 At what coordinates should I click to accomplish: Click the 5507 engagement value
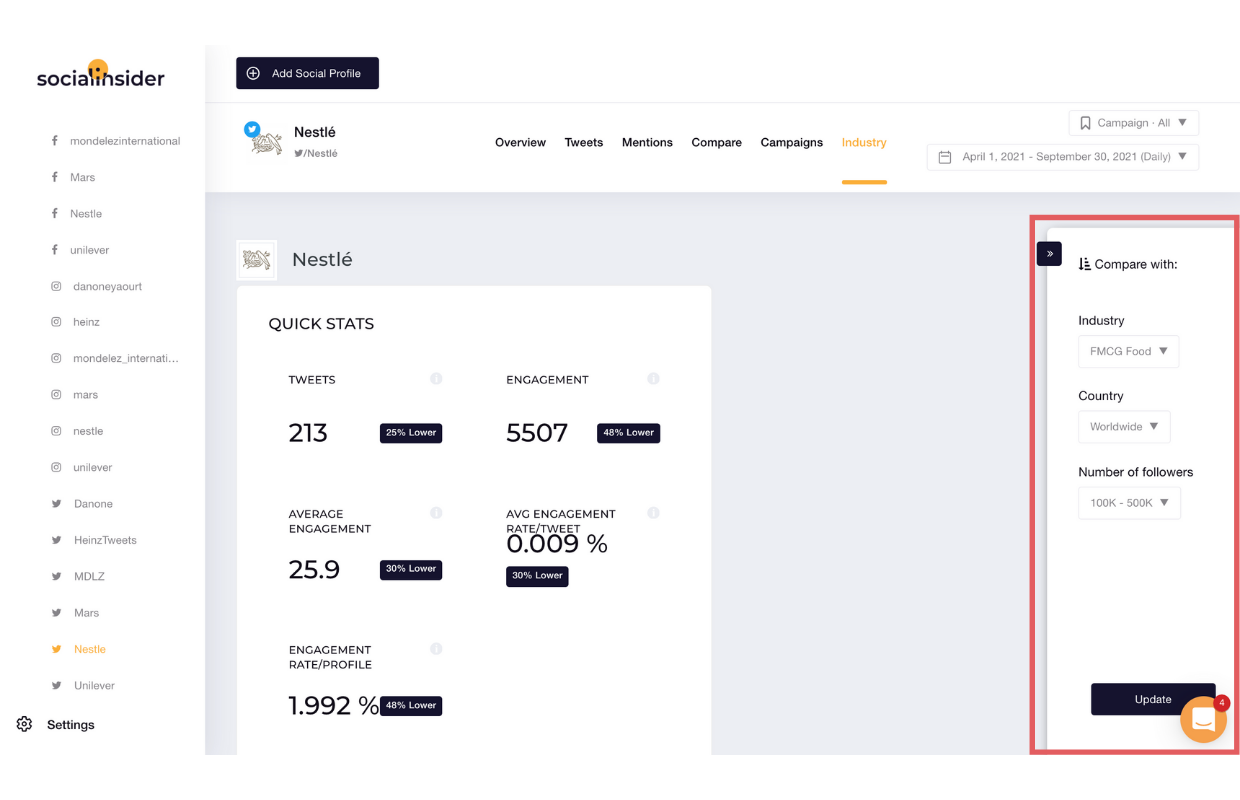pos(537,433)
